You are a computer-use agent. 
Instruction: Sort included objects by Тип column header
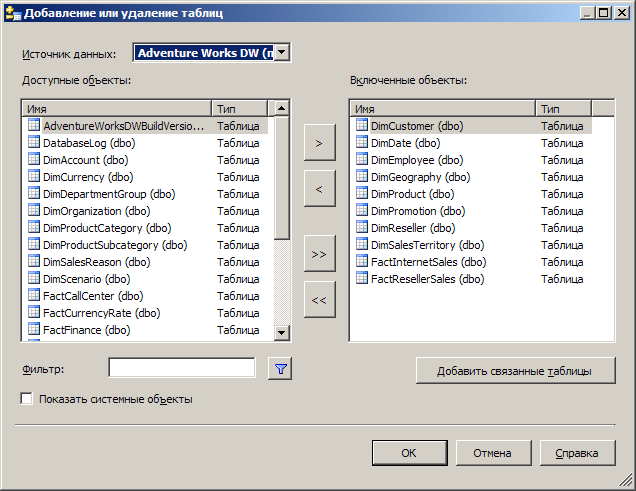coord(563,109)
